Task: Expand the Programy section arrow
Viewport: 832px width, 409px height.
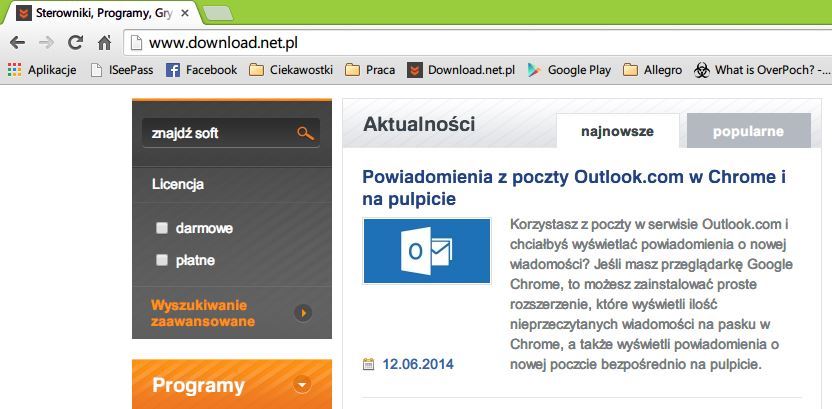Action: pos(302,384)
